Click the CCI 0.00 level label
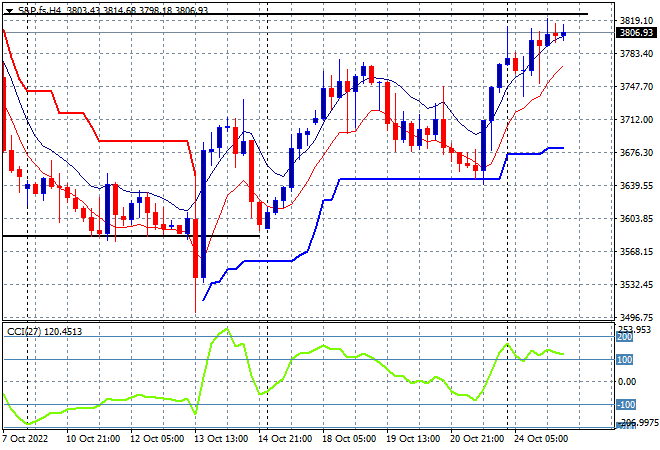The image size is (660, 450). coord(627,382)
